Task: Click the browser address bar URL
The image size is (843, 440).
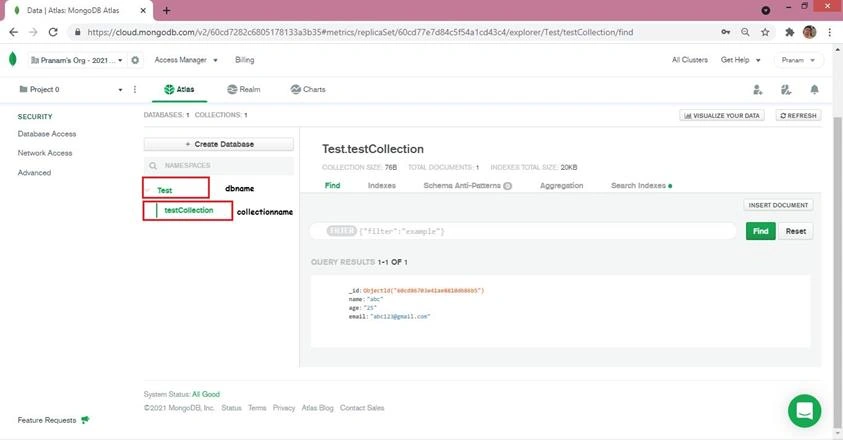Action: click(x=360, y=32)
